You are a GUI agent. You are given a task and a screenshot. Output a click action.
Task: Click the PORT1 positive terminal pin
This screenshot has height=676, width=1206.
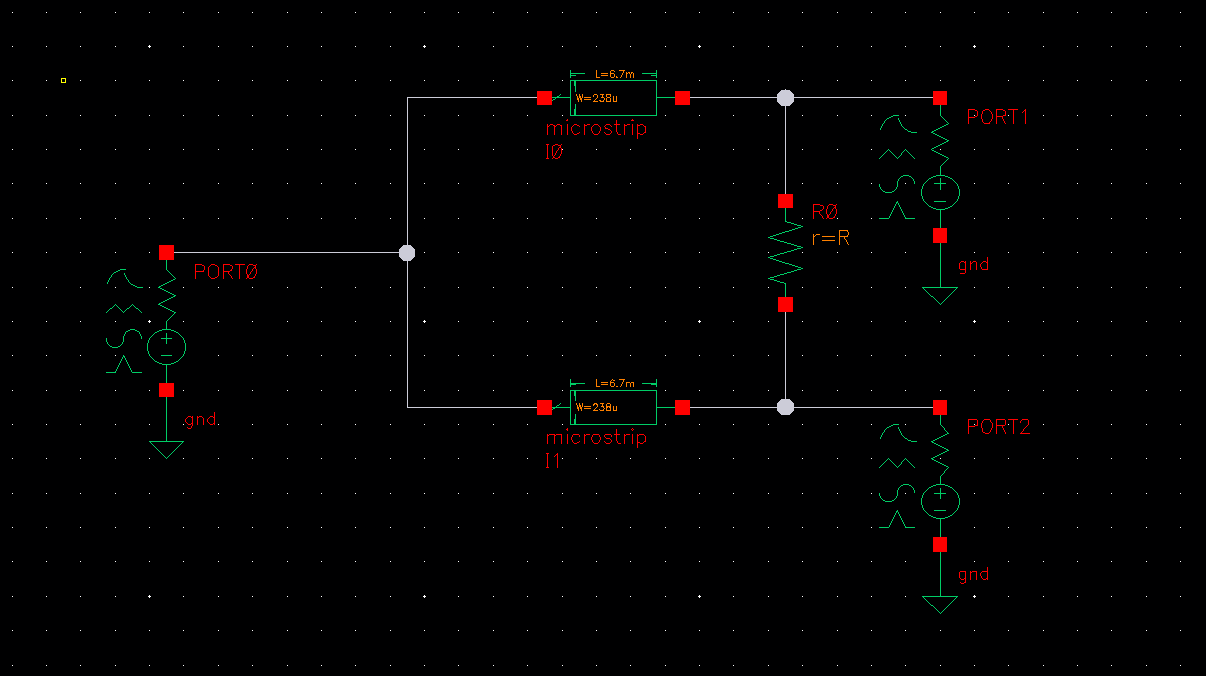(940, 98)
